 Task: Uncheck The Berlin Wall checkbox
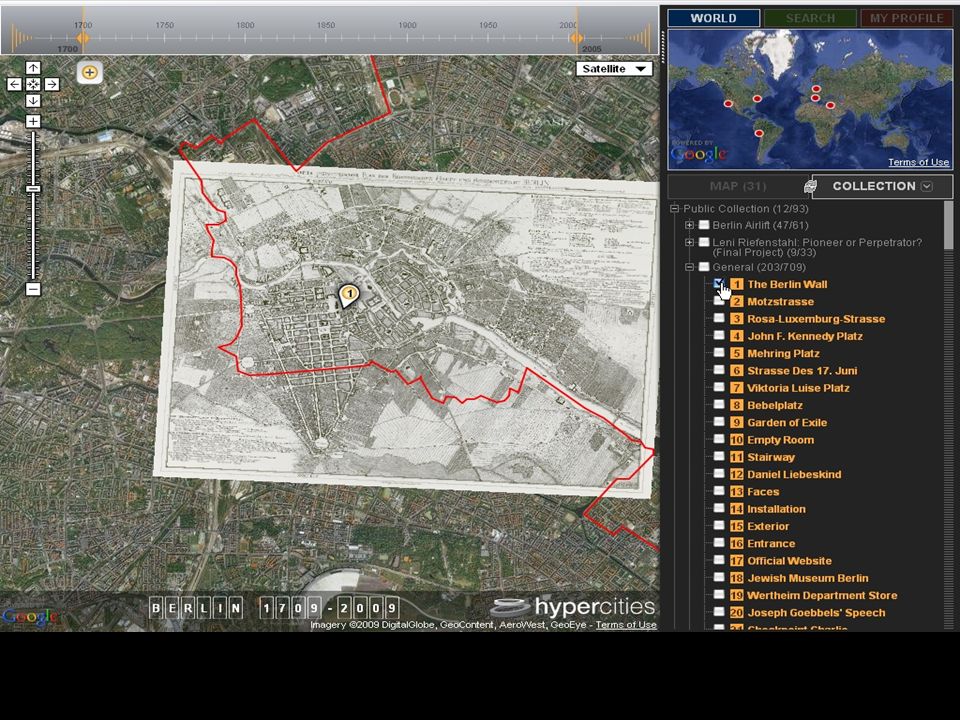pos(719,283)
